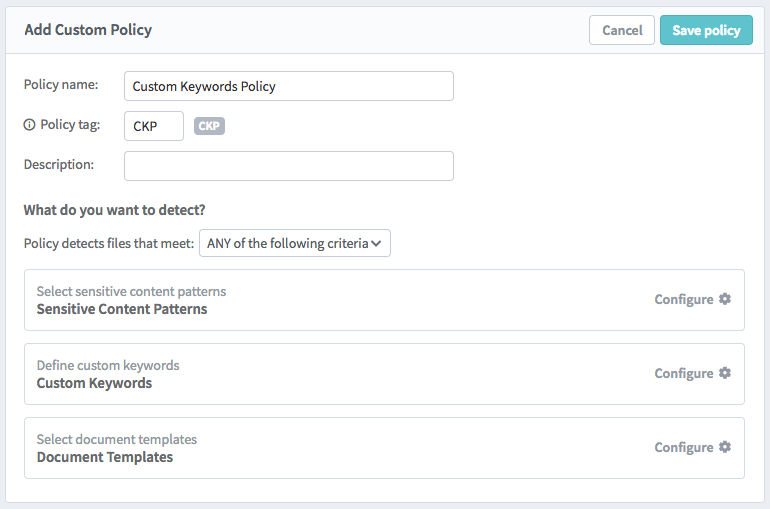Cancel adding the custom policy
The width and height of the screenshot is (770, 509).
click(622, 30)
